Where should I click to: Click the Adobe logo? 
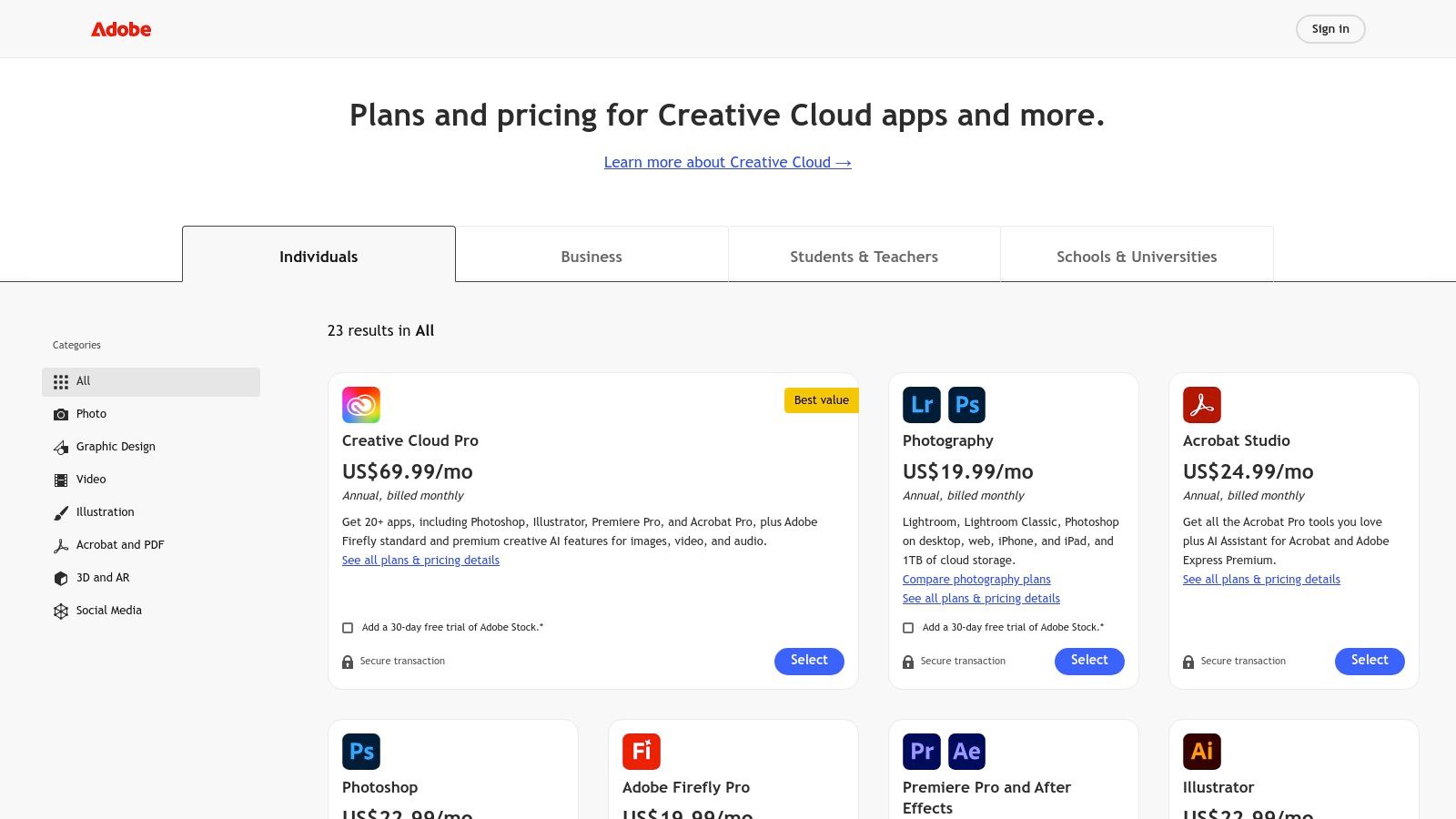(121, 29)
